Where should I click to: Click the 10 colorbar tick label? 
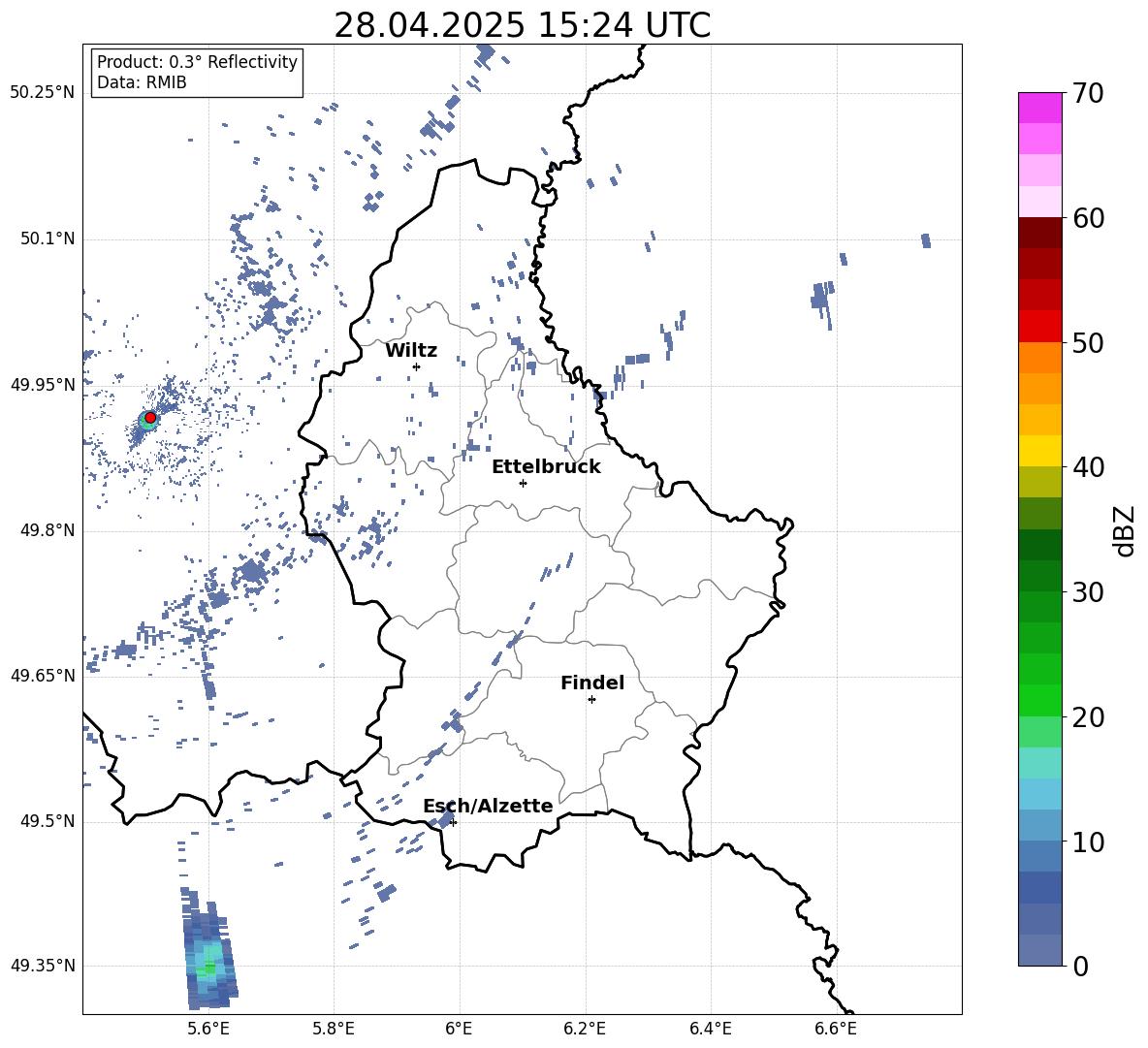pos(1088,842)
